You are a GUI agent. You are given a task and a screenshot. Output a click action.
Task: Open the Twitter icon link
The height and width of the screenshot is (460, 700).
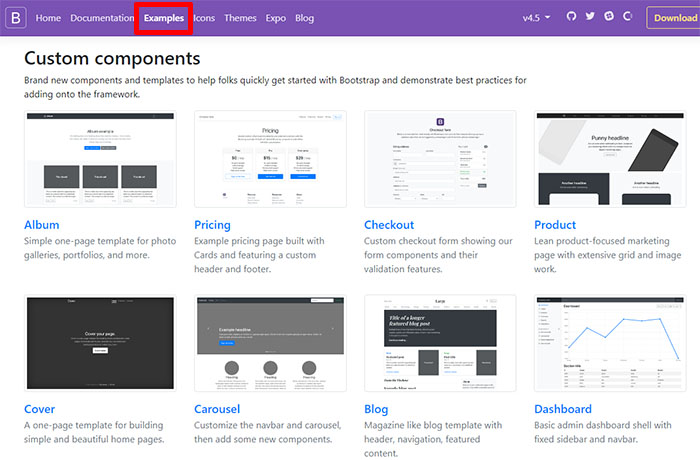(x=590, y=16)
